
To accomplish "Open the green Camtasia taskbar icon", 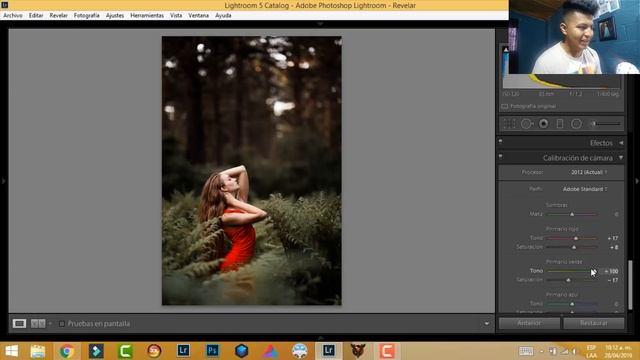I will [125, 351].
